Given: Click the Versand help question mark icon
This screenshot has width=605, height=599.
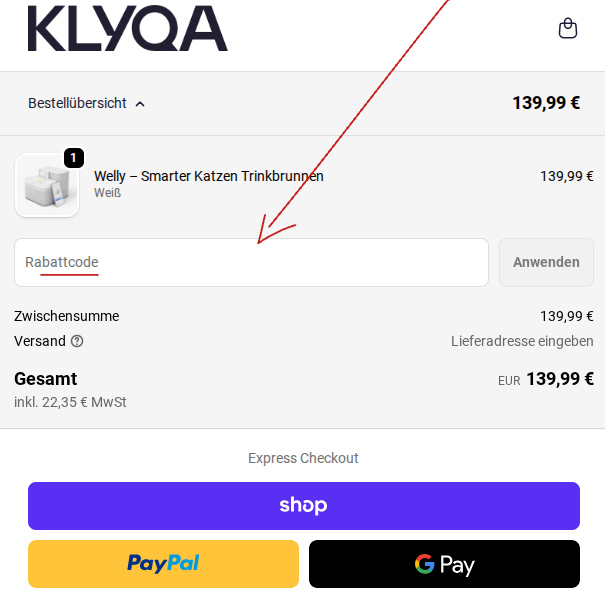Looking at the screenshot, I should 77,341.
